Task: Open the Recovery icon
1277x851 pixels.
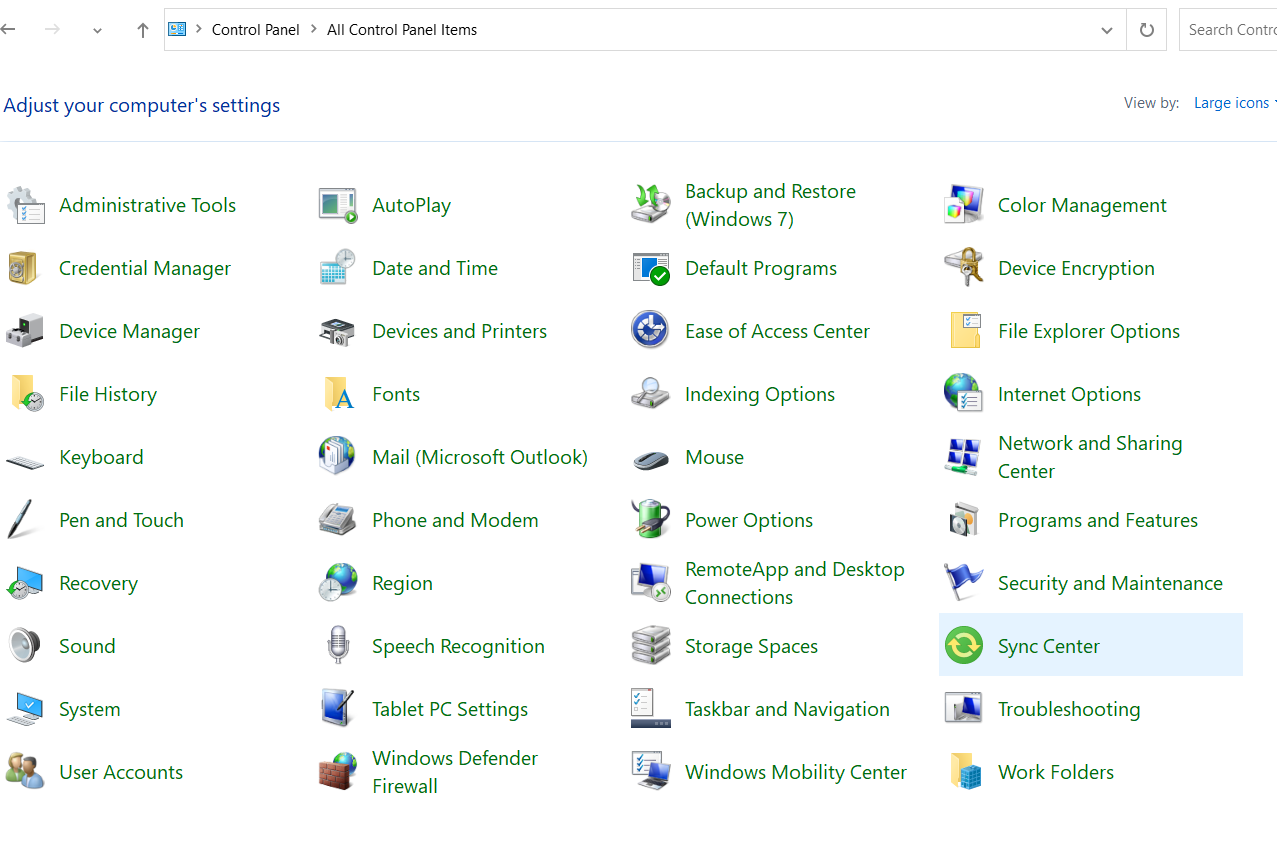Action: [x=25, y=583]
